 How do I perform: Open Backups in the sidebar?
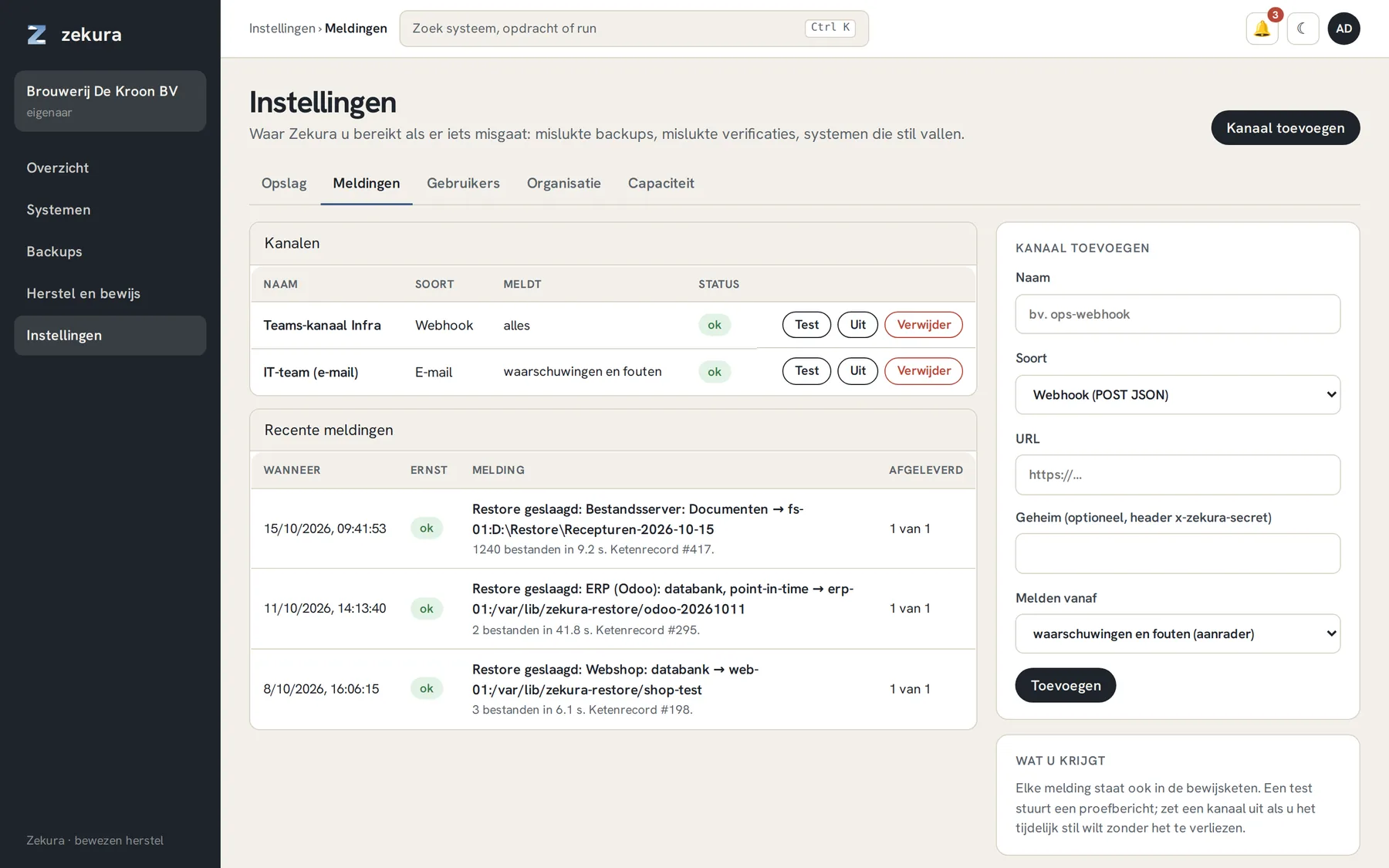(x=110, y=252)
